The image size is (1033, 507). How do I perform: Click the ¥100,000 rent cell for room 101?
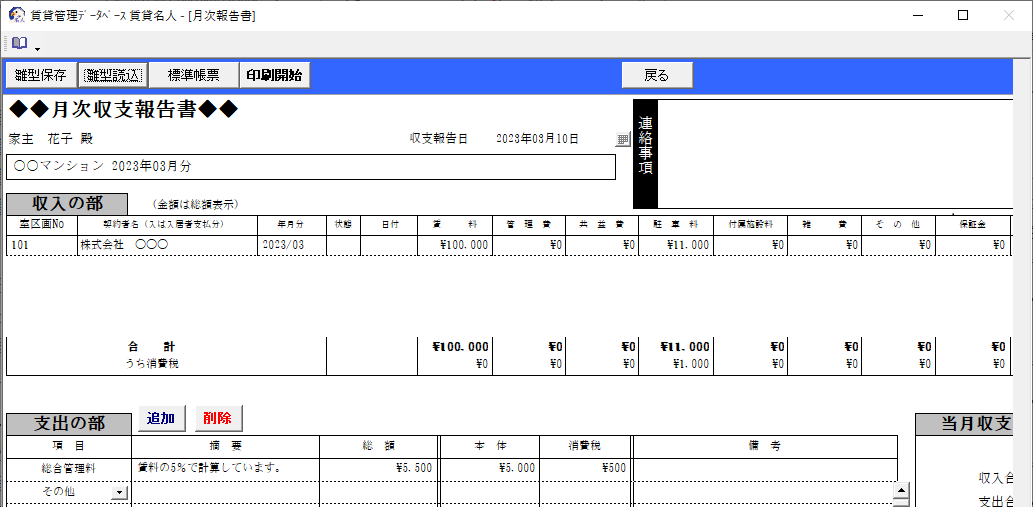[x=455, y=244]
